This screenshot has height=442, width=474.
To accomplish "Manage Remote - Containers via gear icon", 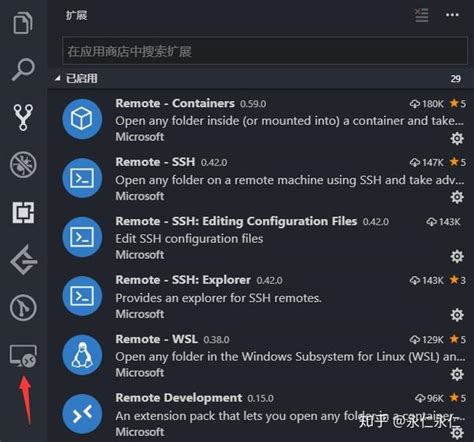I will [457, 138].
